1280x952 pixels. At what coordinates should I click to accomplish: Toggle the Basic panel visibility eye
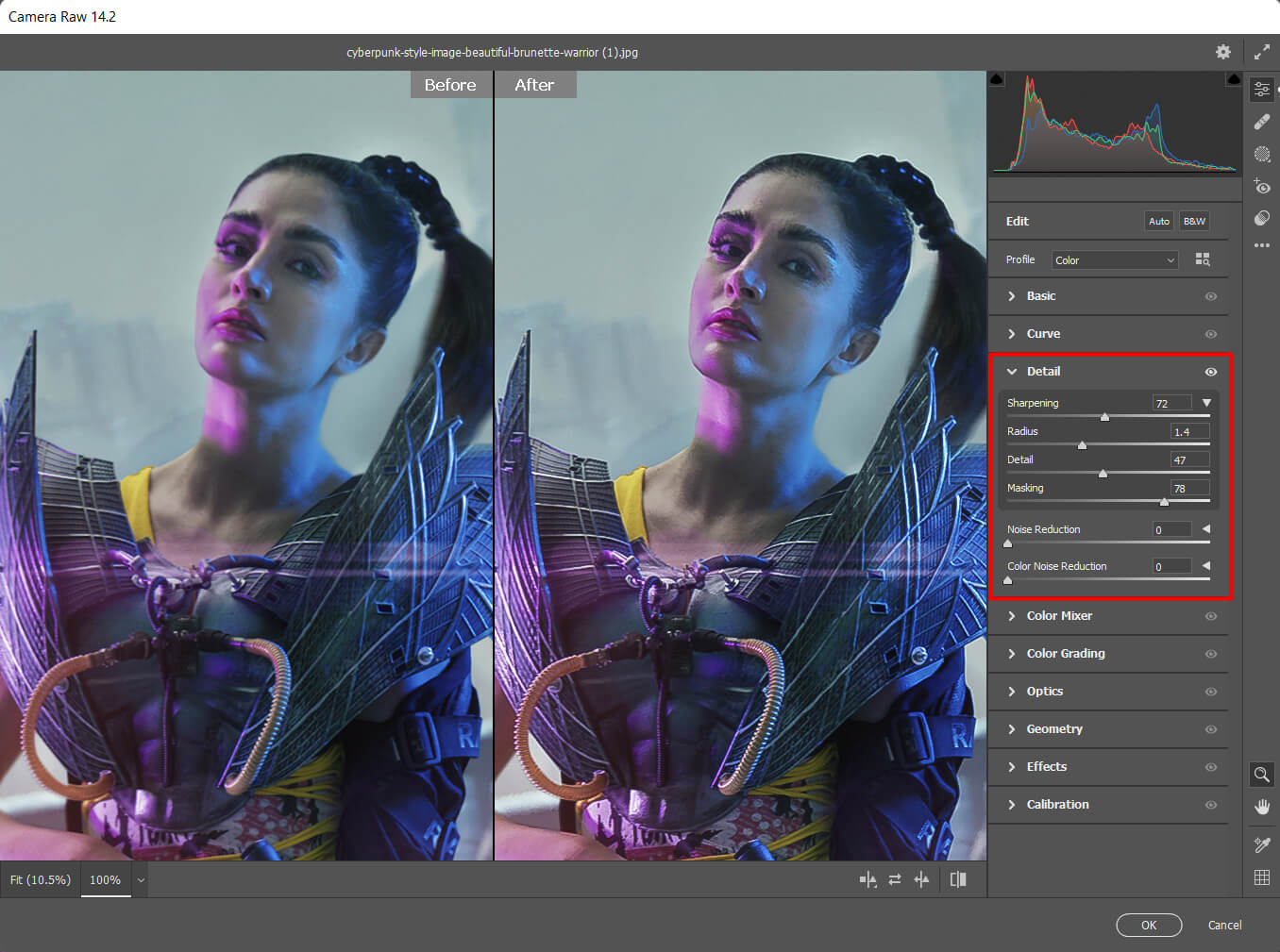(x=1211, y=296)
